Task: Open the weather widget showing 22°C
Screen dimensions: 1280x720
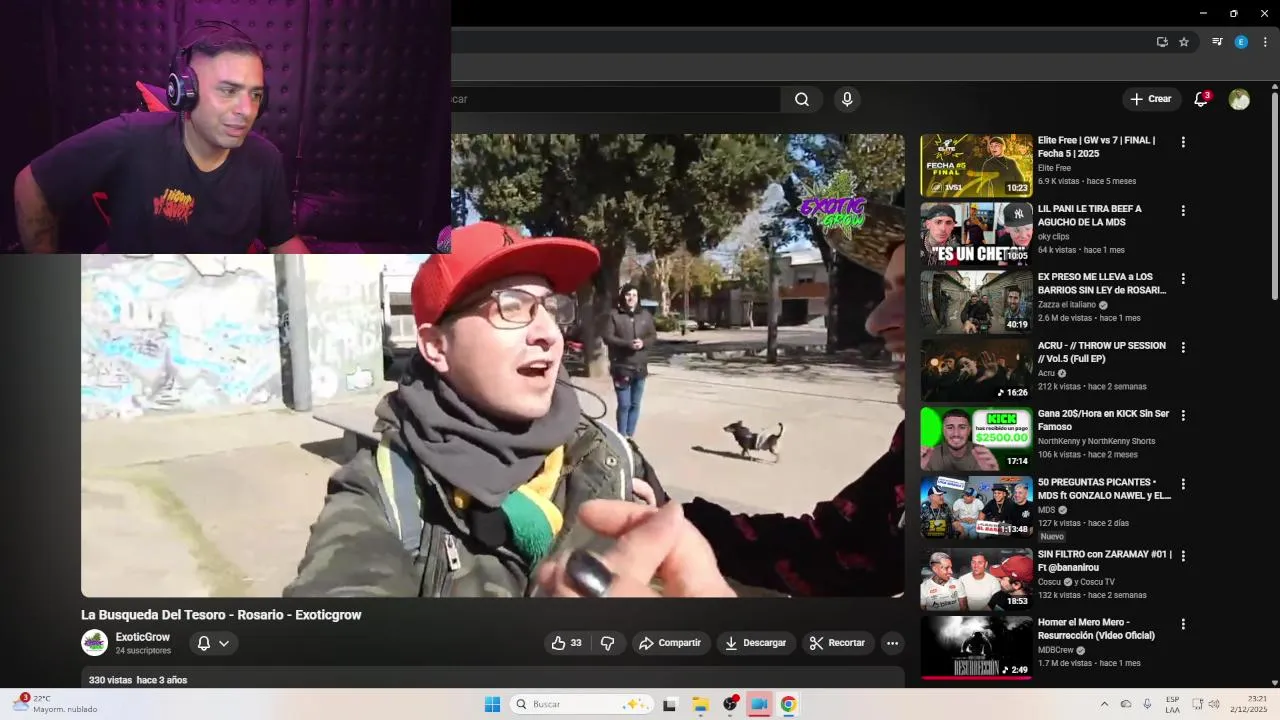Action: tap(57, 704)
